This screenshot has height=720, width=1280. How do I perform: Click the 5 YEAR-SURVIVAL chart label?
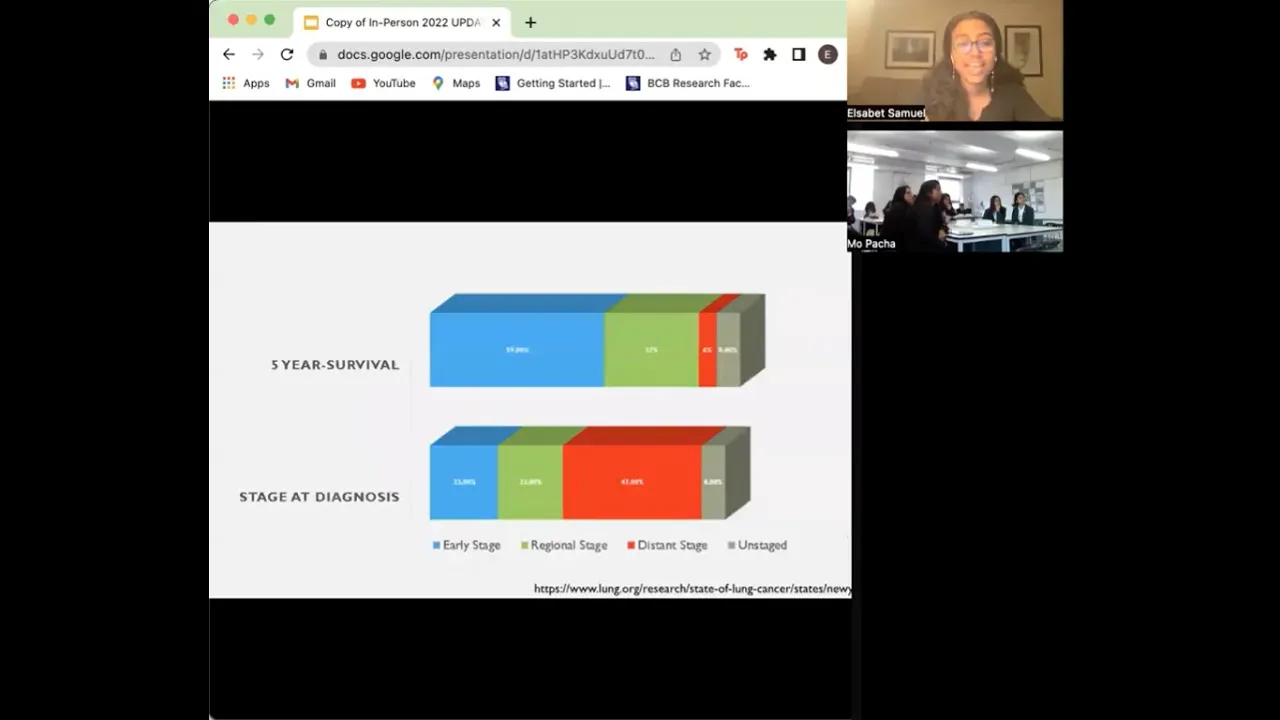[x=335, y=365]
